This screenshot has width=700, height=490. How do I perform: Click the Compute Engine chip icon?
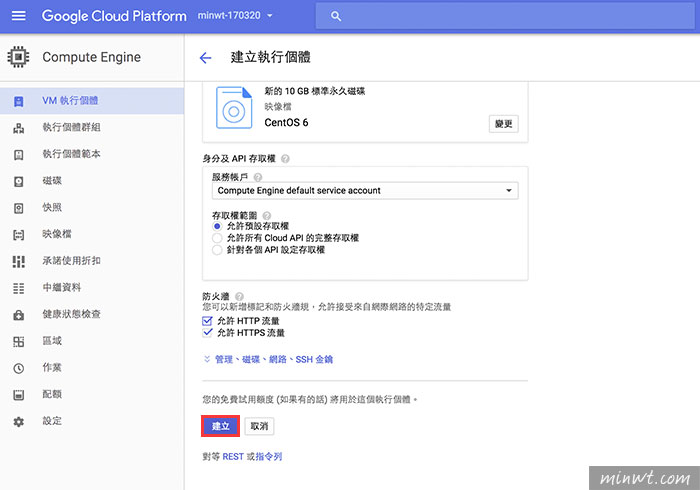coord(18,57)
